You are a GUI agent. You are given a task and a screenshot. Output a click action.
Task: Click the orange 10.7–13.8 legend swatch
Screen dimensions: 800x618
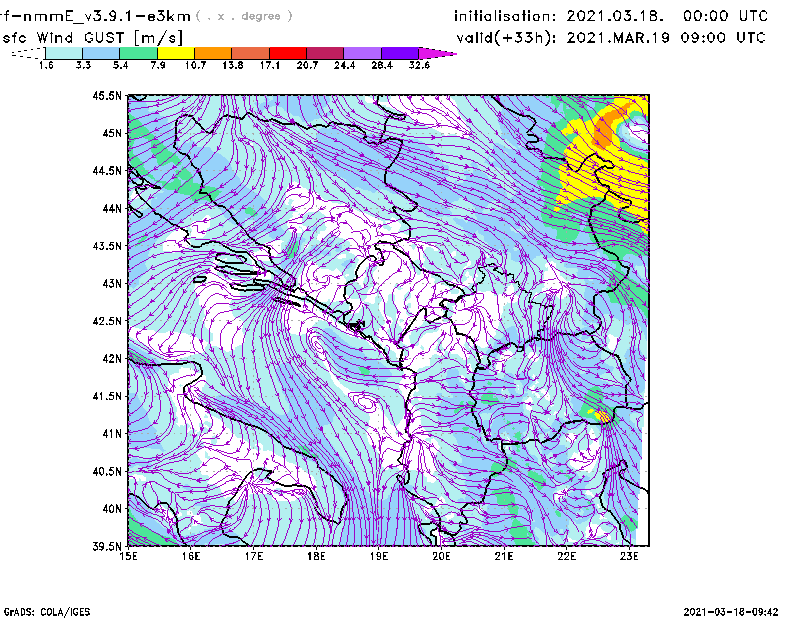click(213, 53)
